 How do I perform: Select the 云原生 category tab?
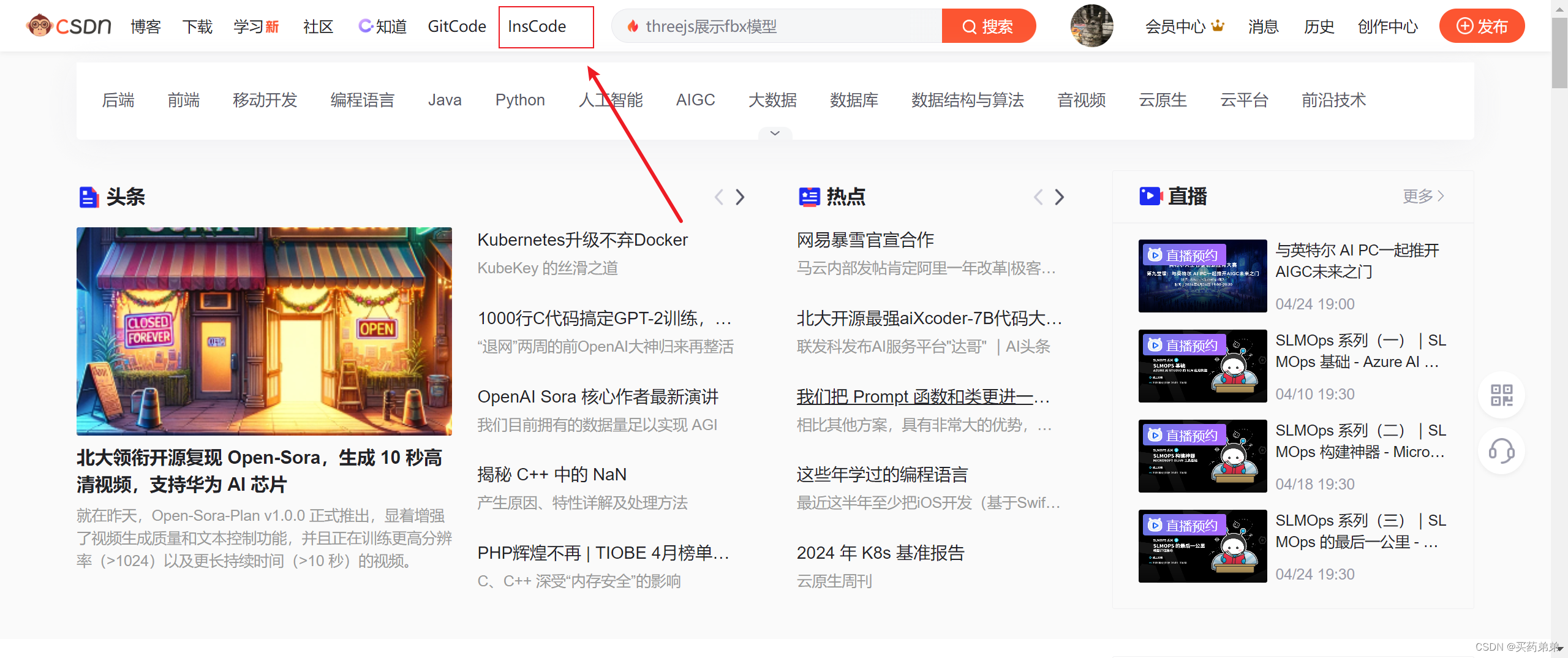click(1163, 100)
